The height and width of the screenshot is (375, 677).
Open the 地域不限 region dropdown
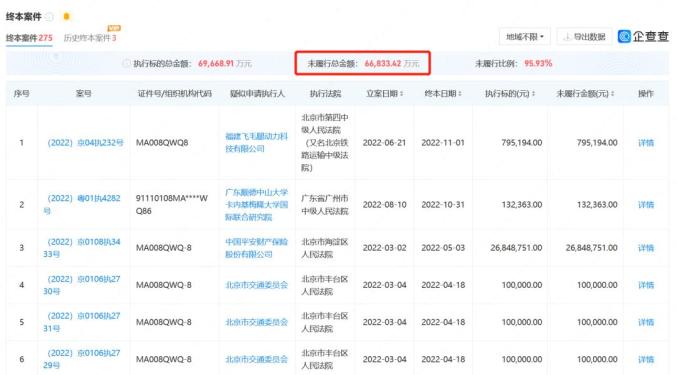525,37
